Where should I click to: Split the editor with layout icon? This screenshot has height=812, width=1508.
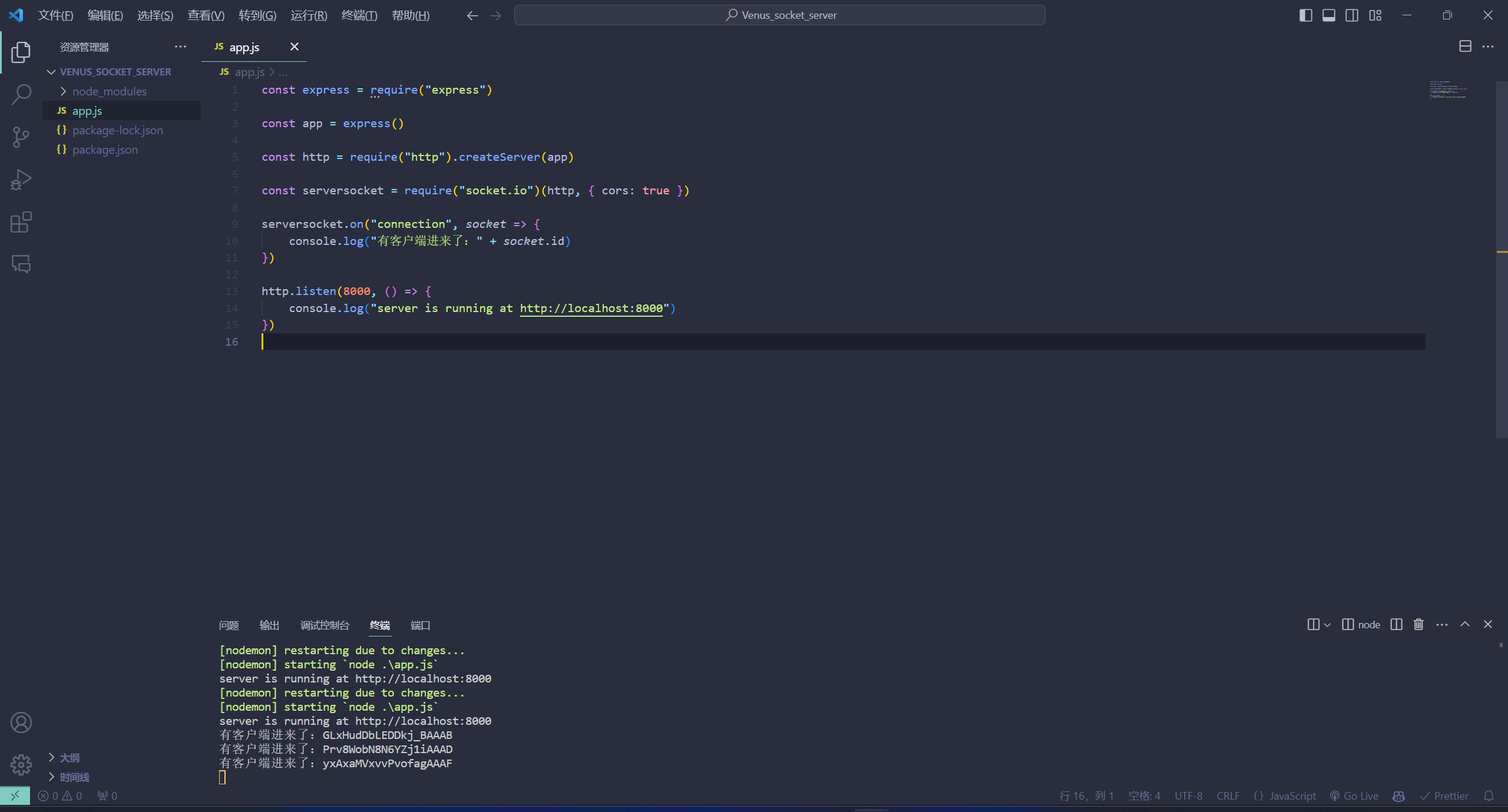coord(1465,47)
